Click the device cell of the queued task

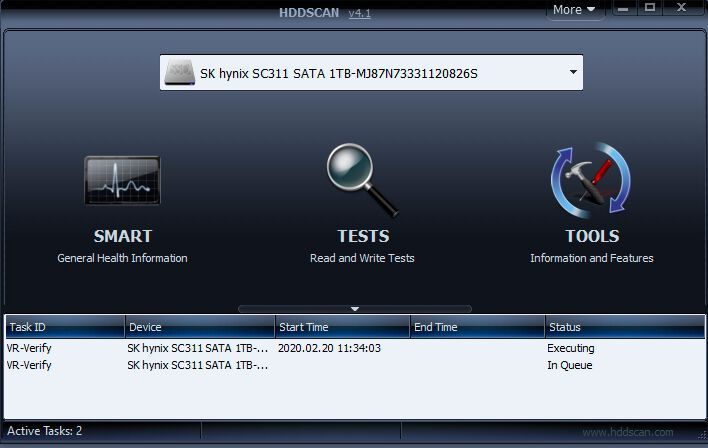tap(198, 365)
